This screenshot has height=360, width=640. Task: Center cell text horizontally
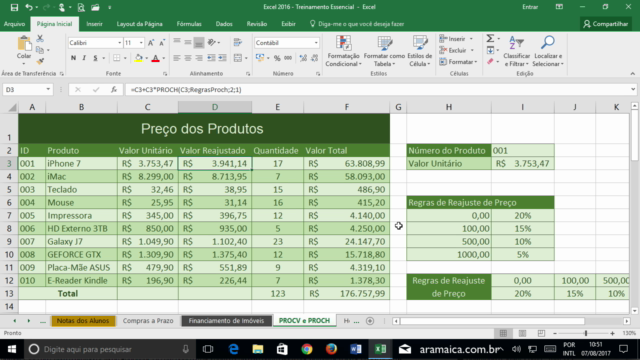pos(188,58)
